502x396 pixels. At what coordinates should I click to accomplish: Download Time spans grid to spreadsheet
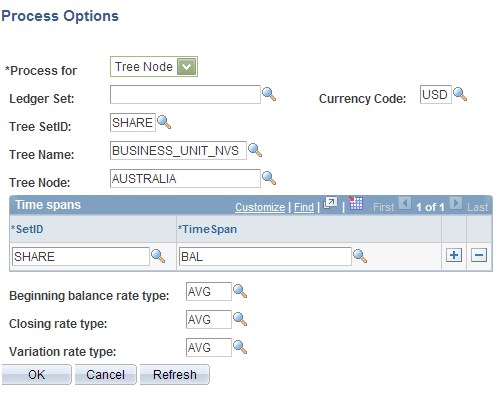356,203
